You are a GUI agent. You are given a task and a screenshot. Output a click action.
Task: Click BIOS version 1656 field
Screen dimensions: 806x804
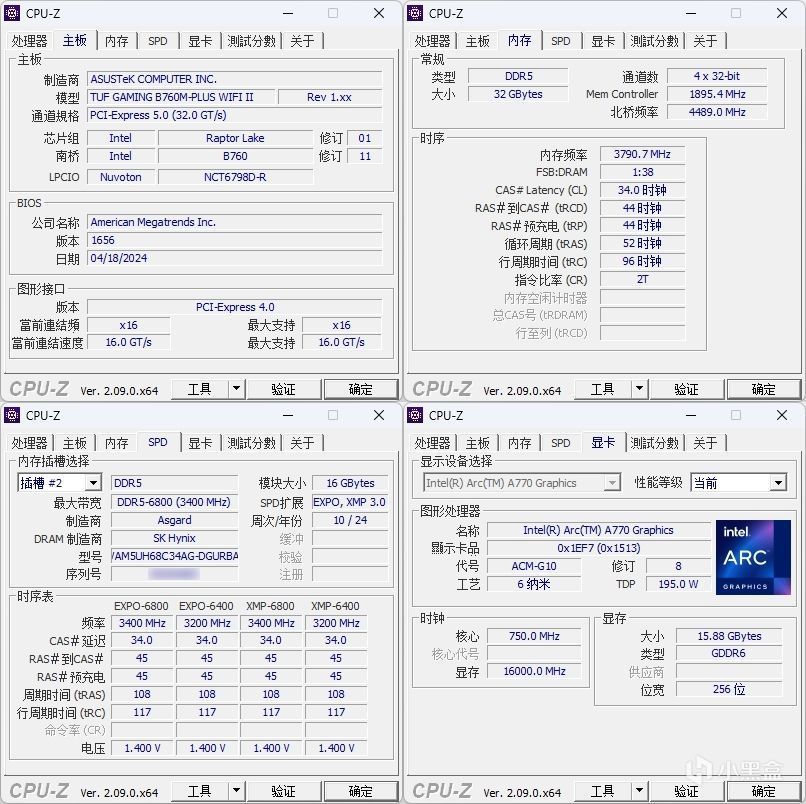click(234, 240)
